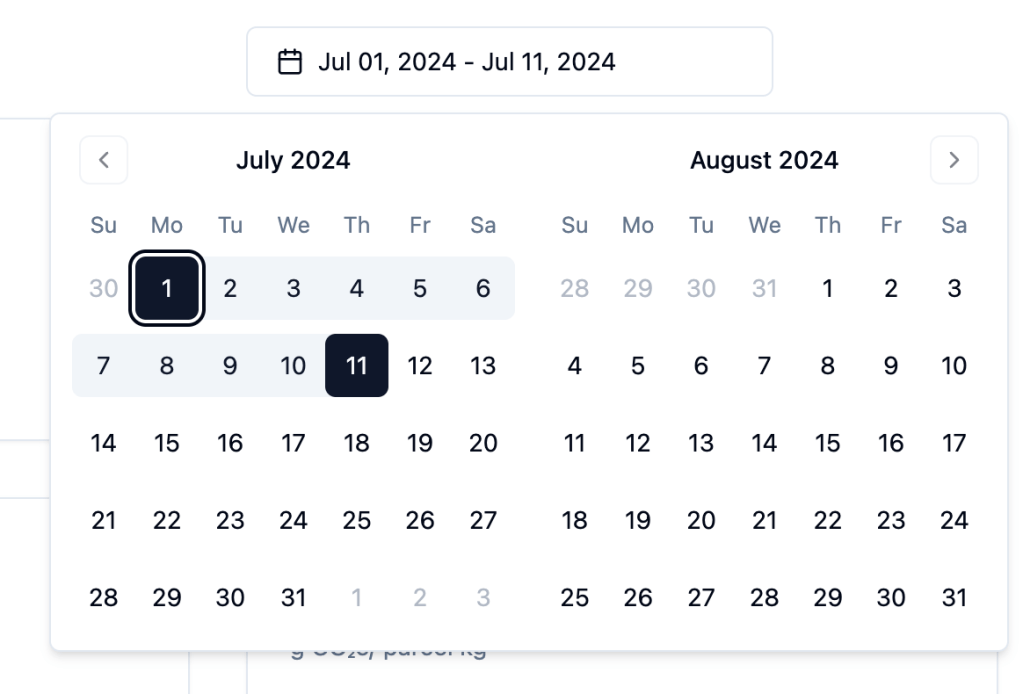Pick July 20 Saturday cell
This screenshot has width=1023, height=694.
point(483,443)
